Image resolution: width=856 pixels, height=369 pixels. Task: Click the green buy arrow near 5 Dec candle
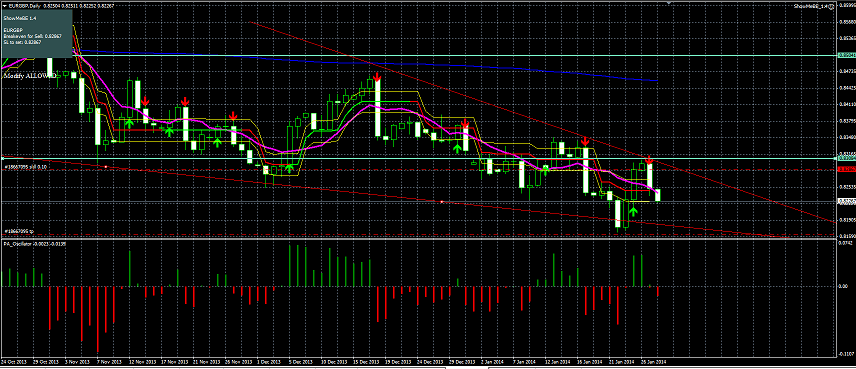coord(289,168)
